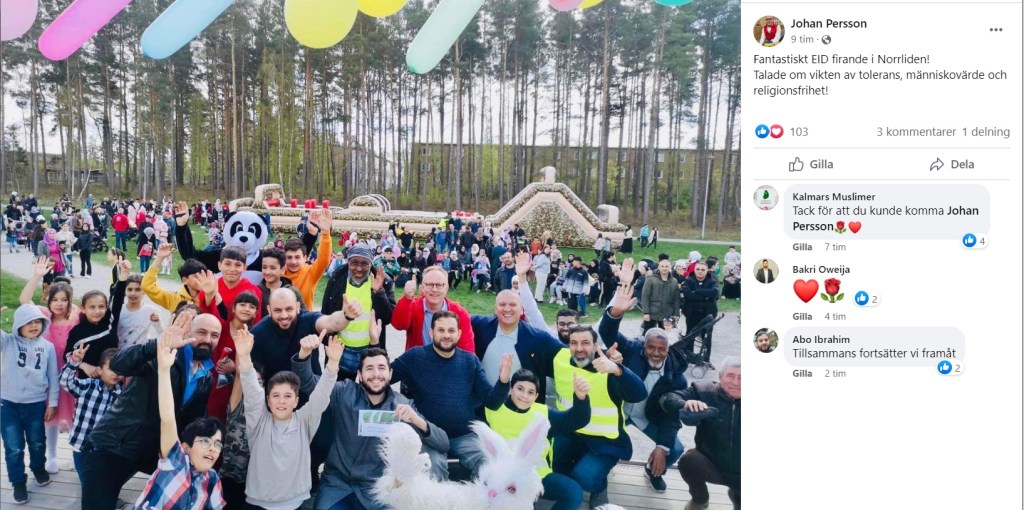The height and width of the screenshot is (510, 1024).
Task: Open the Eid celebration group photo
Action: (370, 255)
